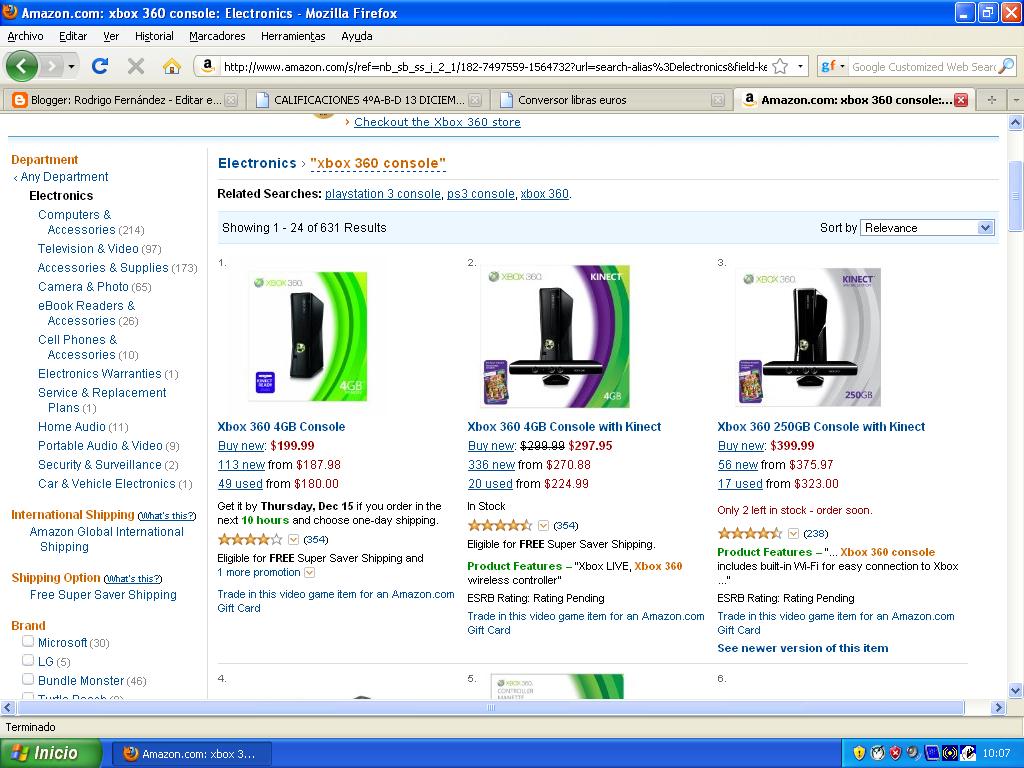Click the Forward navigation arrow
Viewport: 1024px width, 768px height.
[x=51, y=66]
